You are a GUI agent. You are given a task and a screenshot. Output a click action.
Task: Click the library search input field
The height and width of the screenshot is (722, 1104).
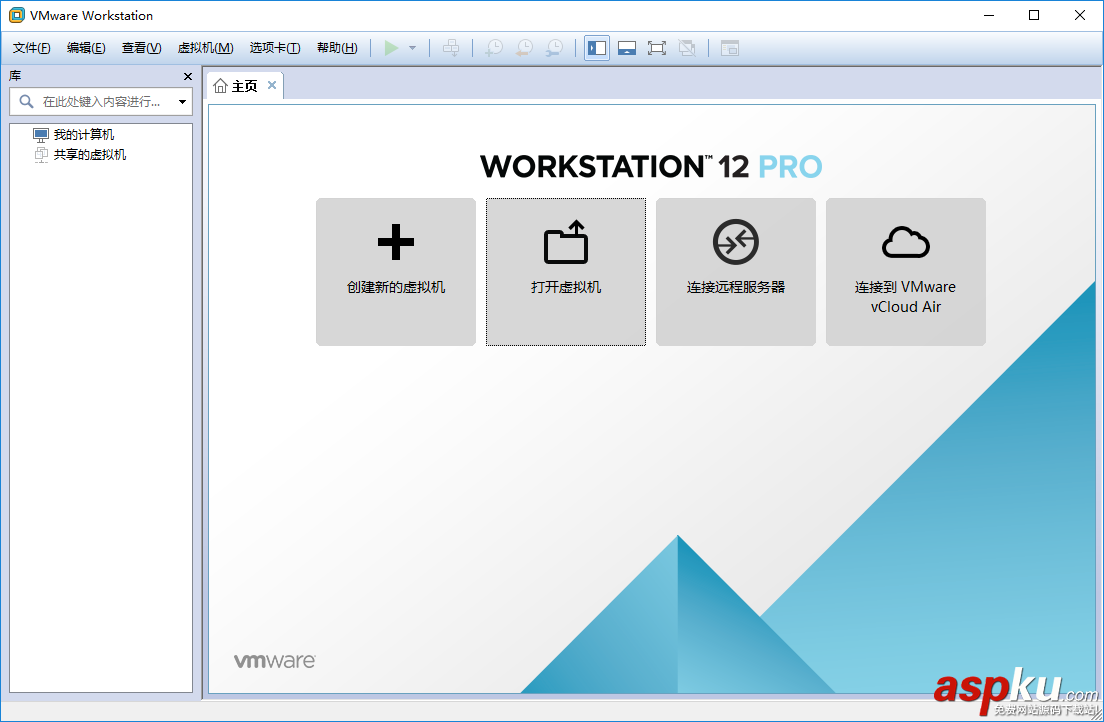coord(101,101)
